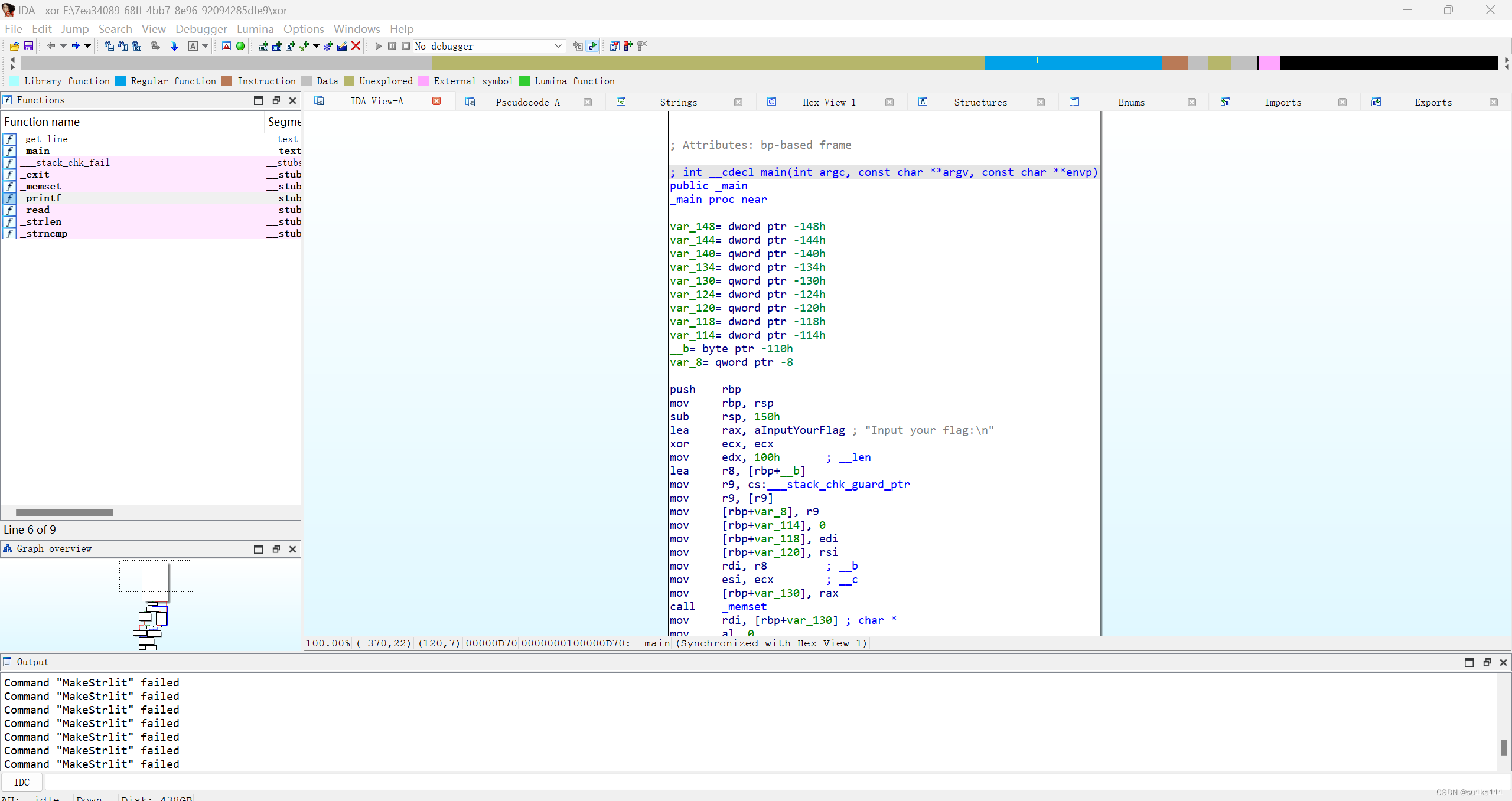Select the Make Data toolbar icon
This screenshot has width=1512, height=801.
(278, 46)
